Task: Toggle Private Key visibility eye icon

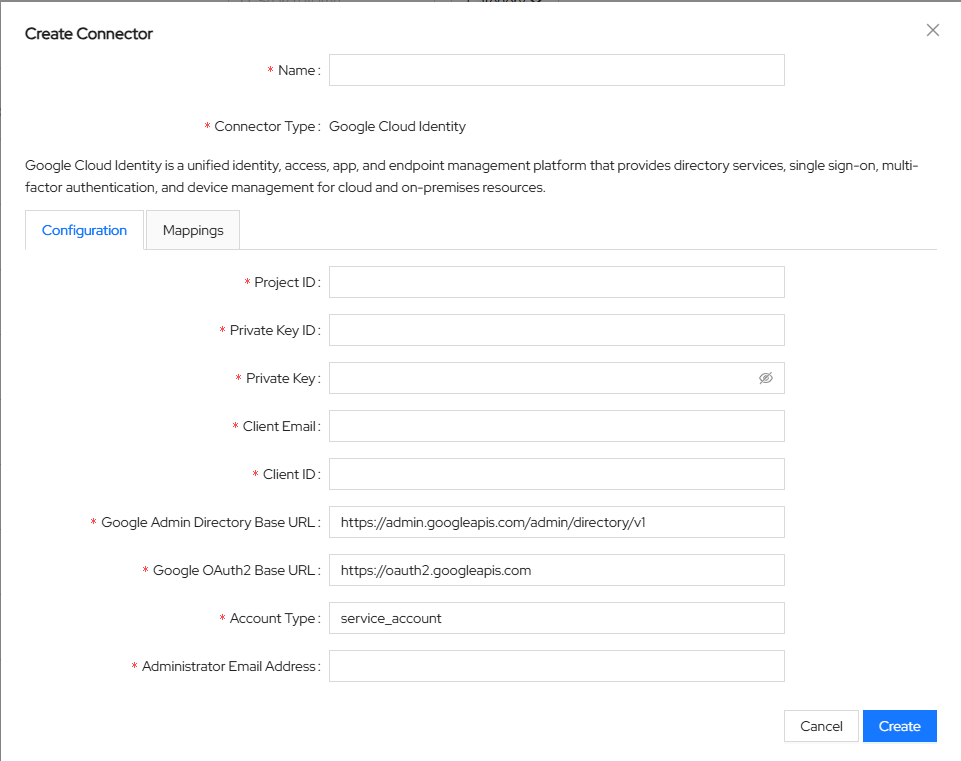Action: 765,378
